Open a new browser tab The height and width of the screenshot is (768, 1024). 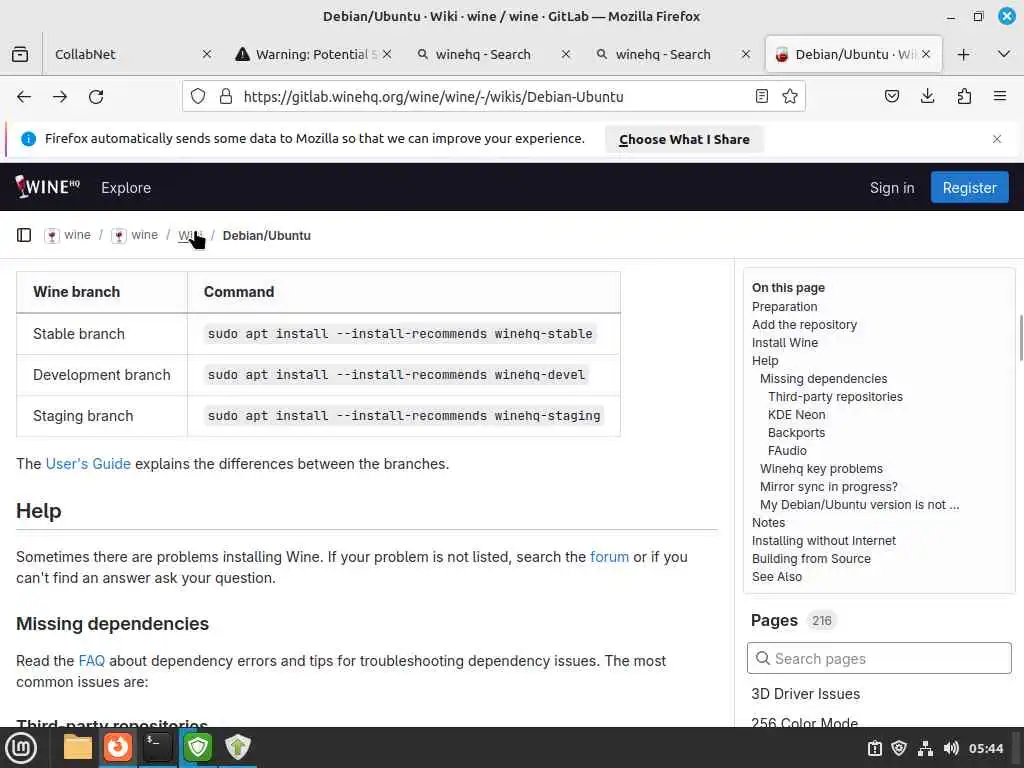click(963, 54)
